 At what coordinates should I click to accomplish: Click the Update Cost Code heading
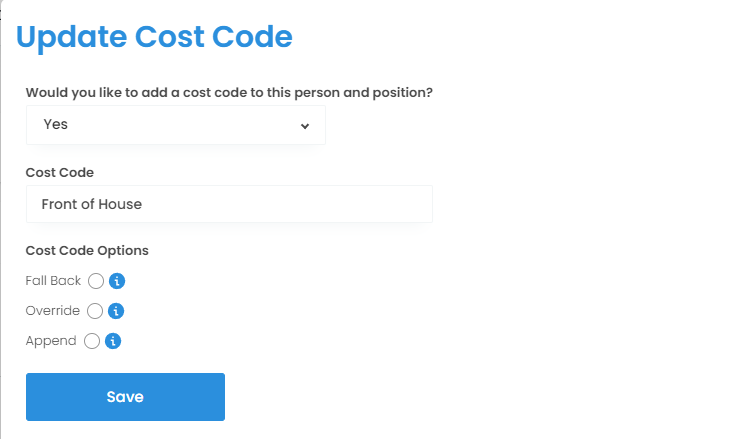click(x=155, y=38)
